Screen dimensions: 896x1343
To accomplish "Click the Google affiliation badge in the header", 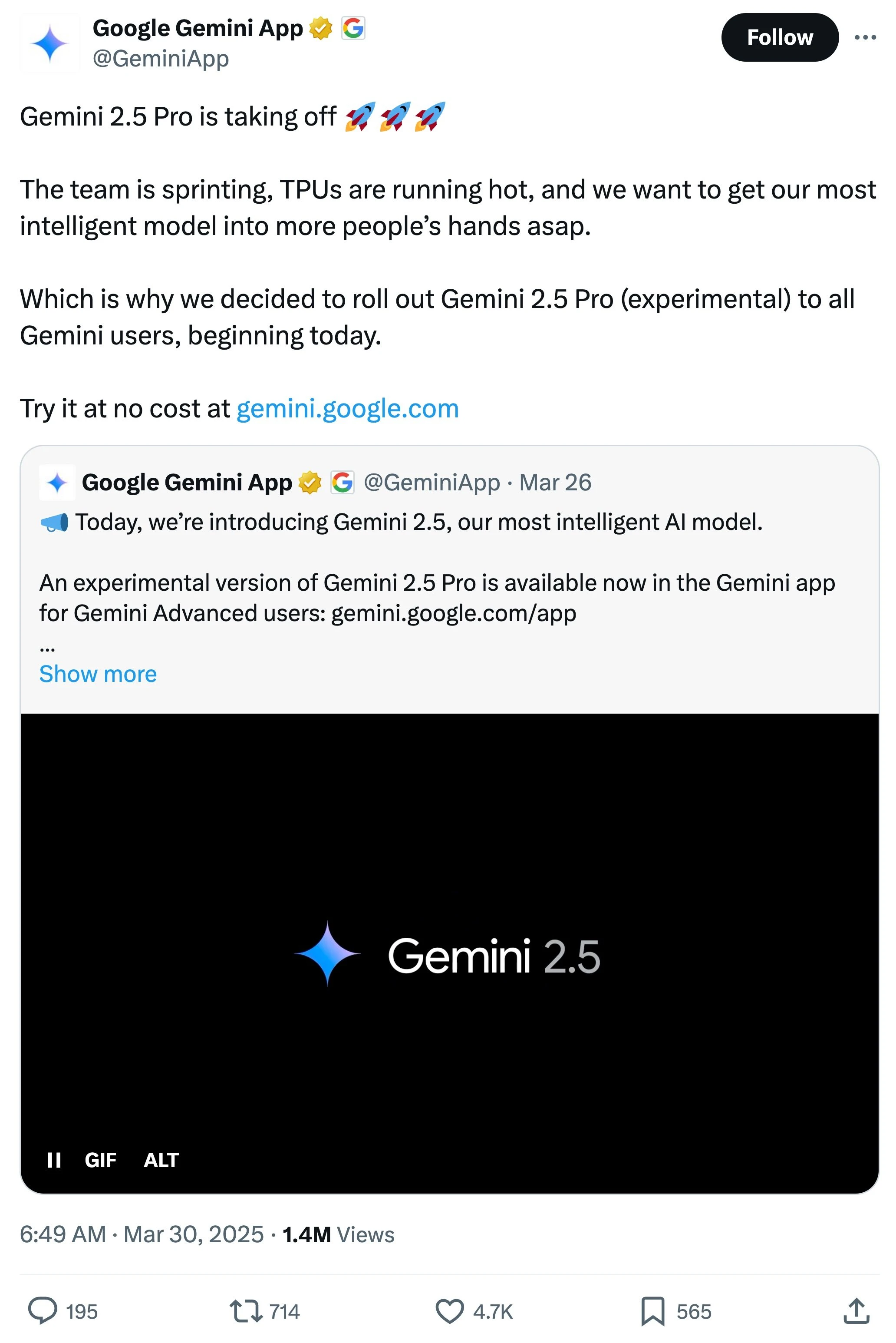I will point(353,28).
